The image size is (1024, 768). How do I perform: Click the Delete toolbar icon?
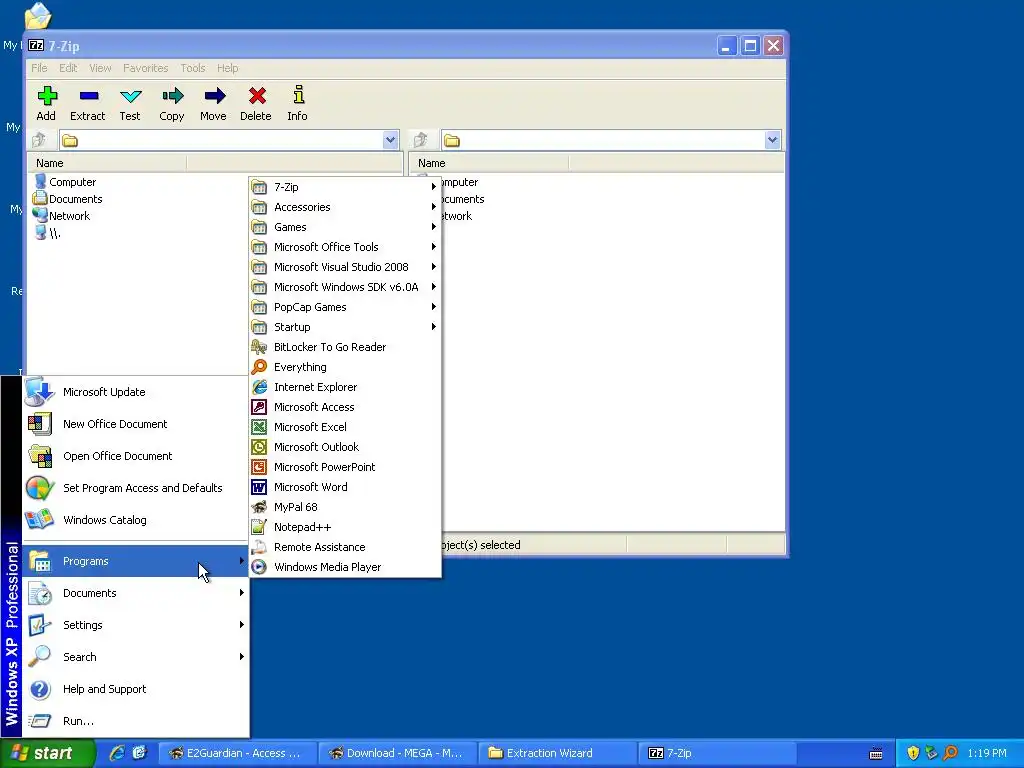(x=256, y=103)
